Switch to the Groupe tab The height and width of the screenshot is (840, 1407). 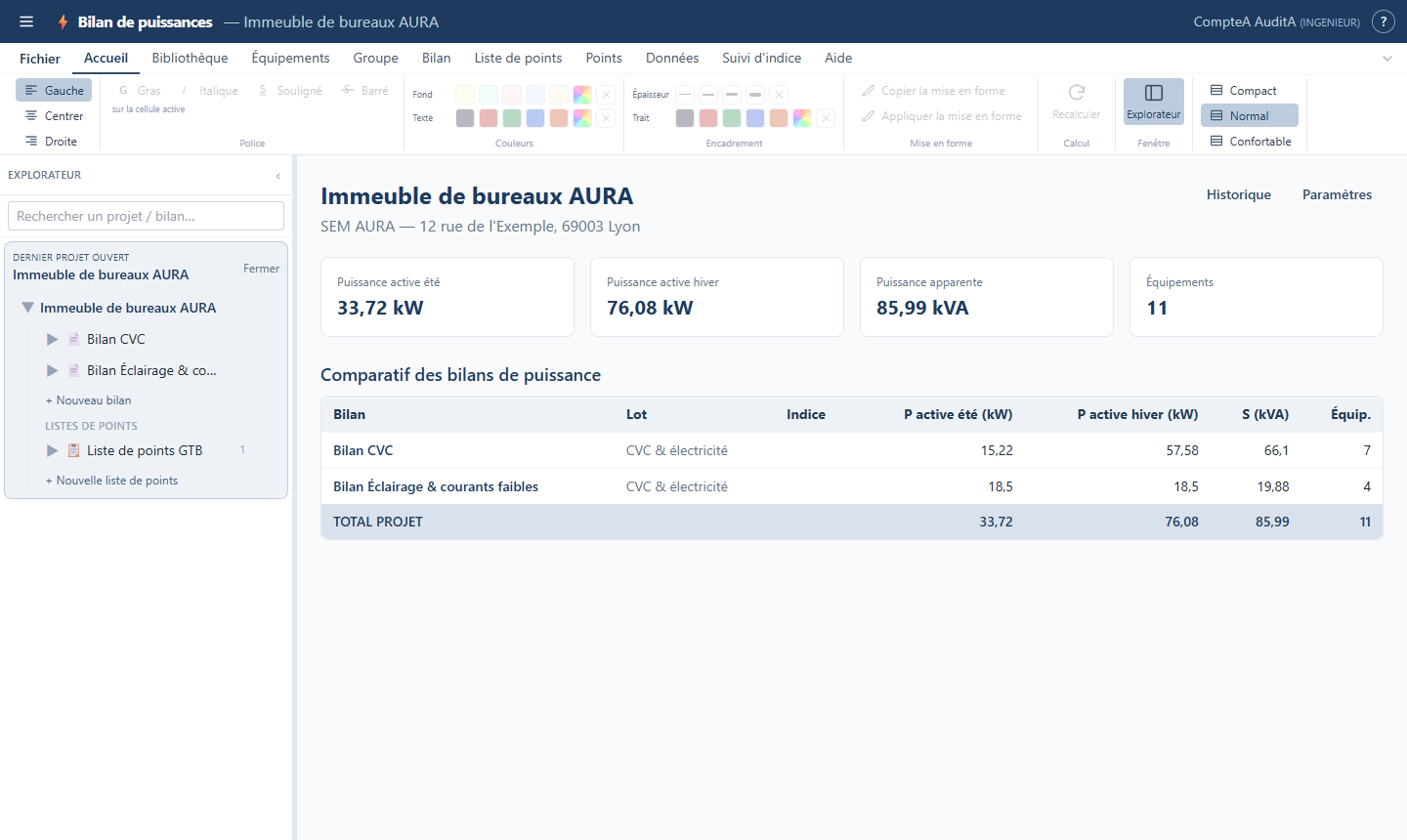[376, 58]
